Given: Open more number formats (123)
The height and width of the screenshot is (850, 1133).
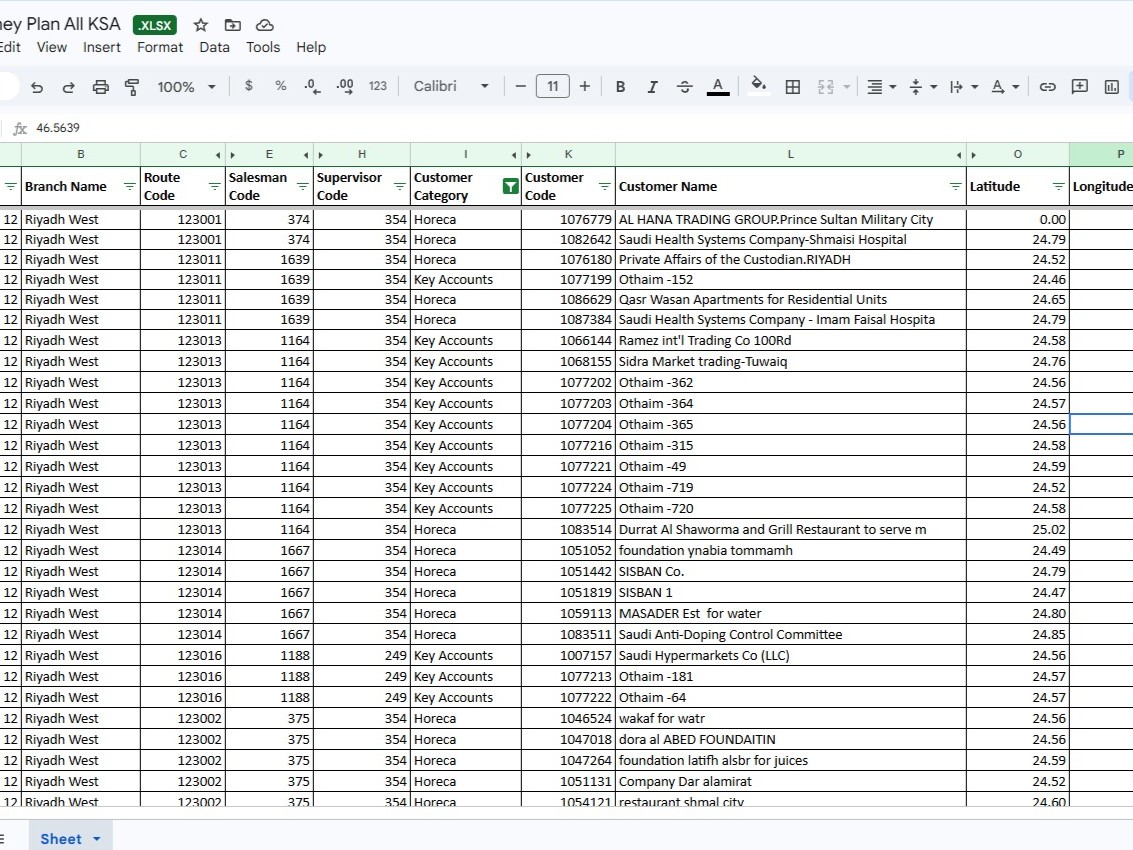Looking at the screenshot, I should tap(377, 86).
